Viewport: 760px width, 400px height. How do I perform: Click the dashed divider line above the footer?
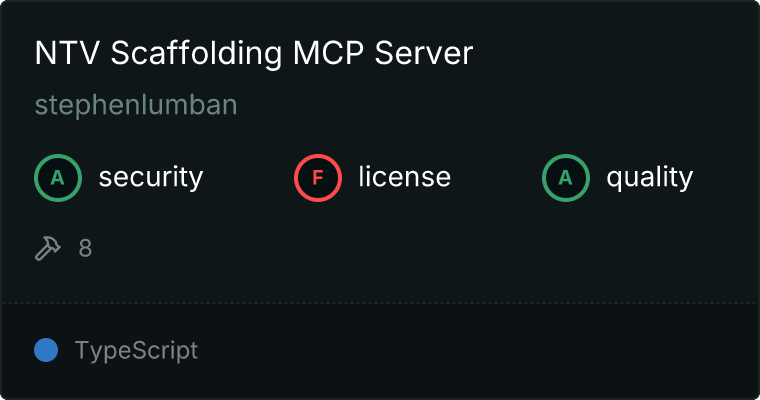click(x=380, y=303)
